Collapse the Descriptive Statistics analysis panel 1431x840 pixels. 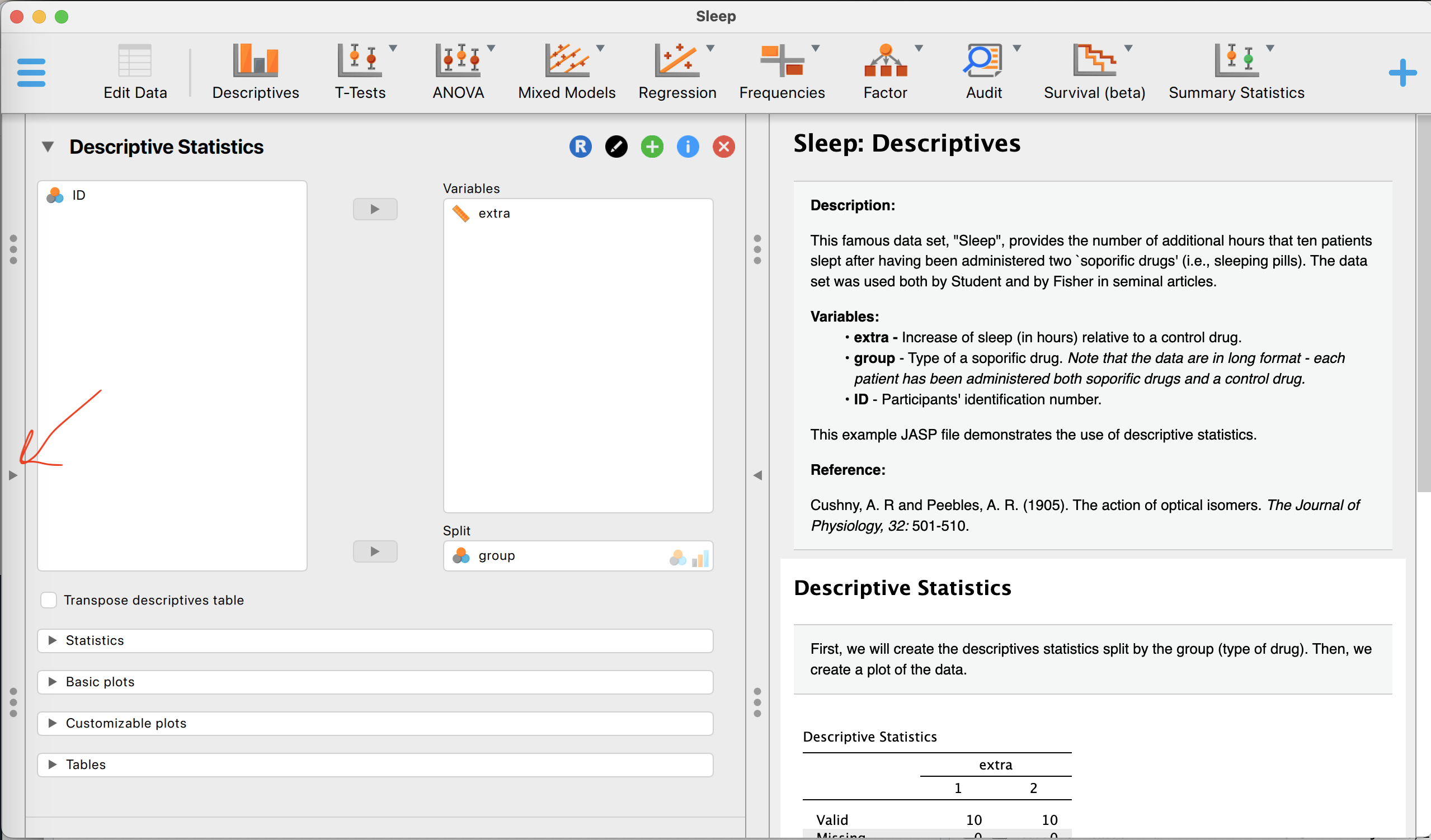point(48,147)
